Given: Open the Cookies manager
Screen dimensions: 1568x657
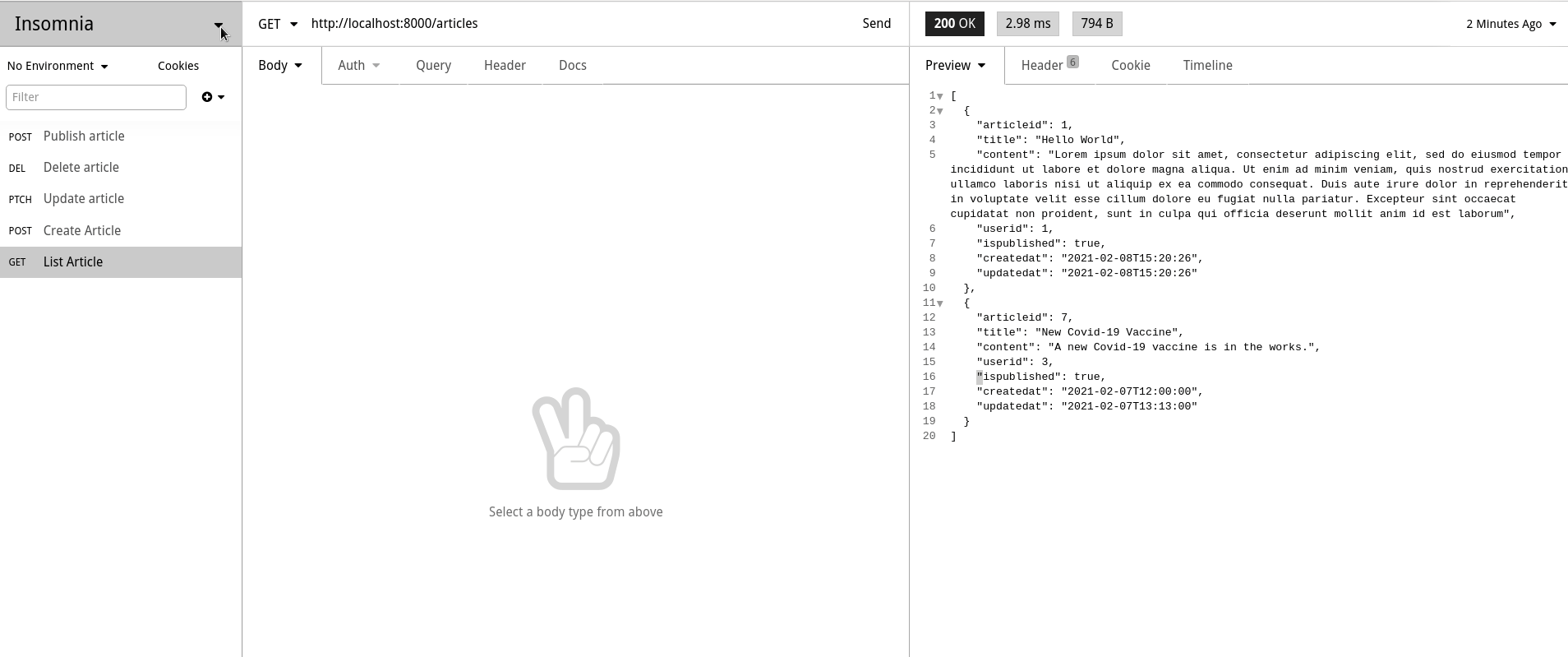Looking at the screenshot, I should click(x=178, y=66).
